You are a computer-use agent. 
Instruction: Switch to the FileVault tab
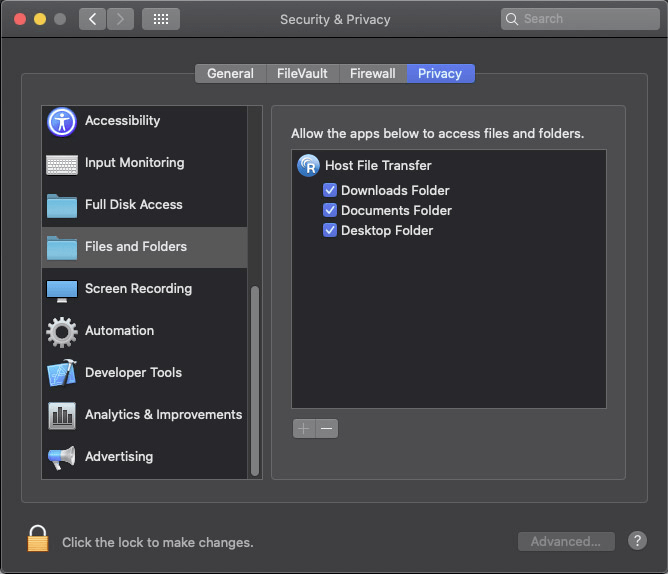point(303,73)
